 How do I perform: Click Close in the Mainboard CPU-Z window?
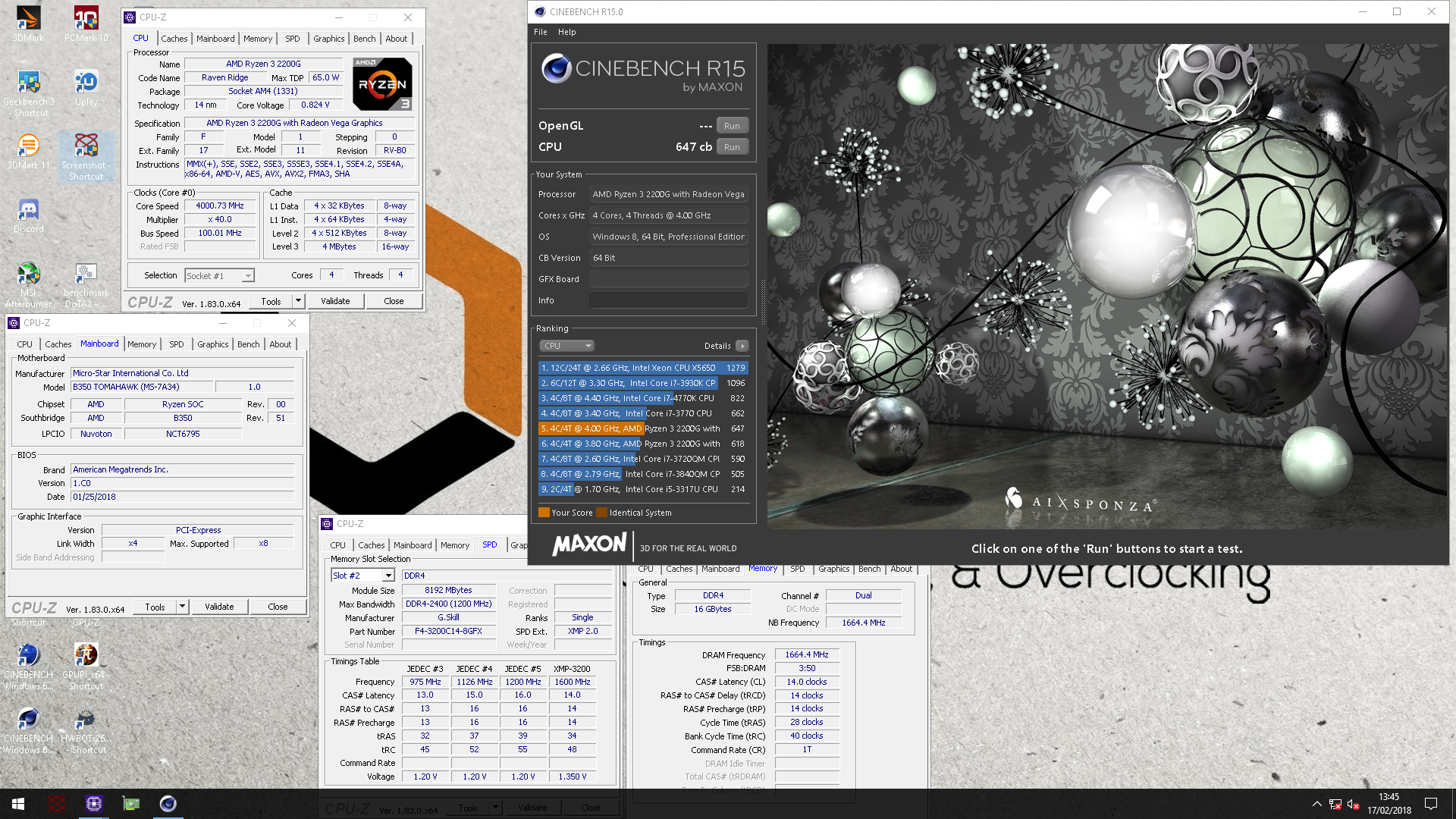278,607
